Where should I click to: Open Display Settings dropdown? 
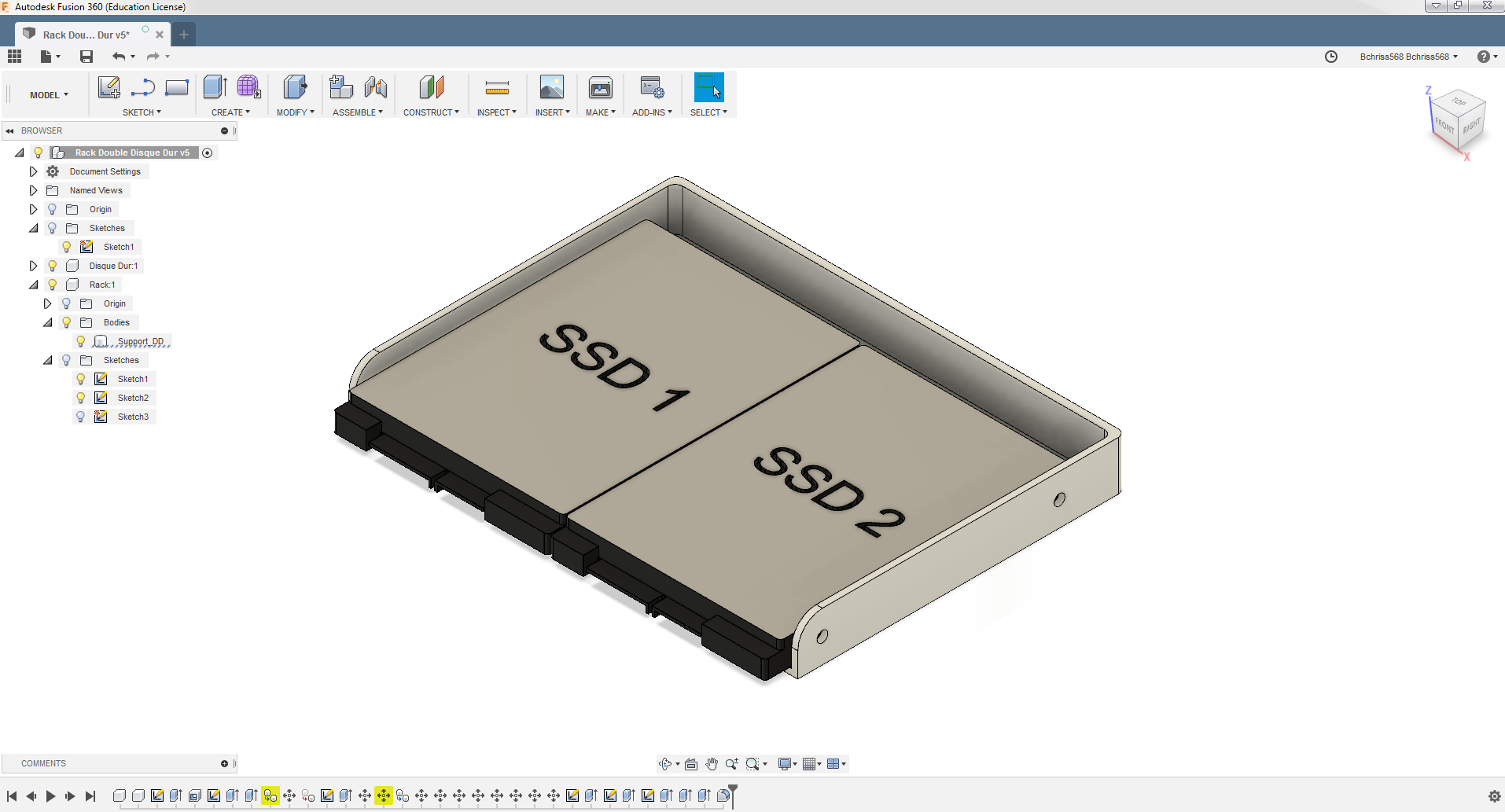(787, 764)
